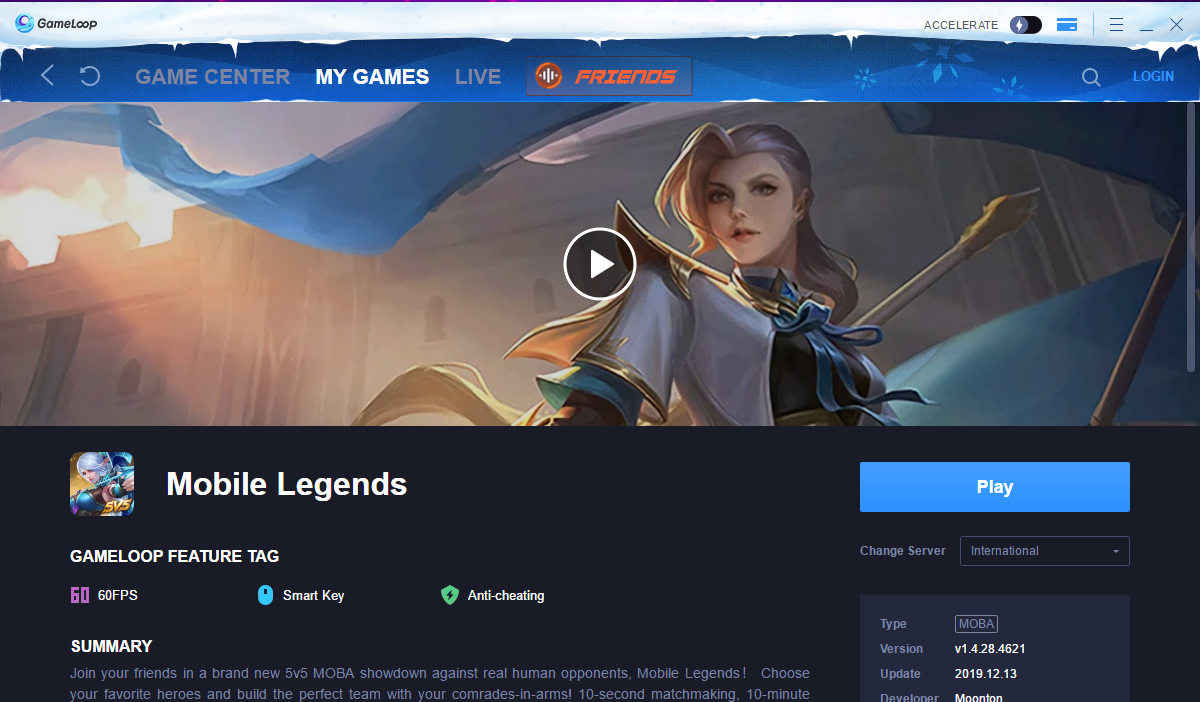Go back with the left arrow
Image resolution: width=1200 pixels, height=702 pixels.
tap(47, 75)
